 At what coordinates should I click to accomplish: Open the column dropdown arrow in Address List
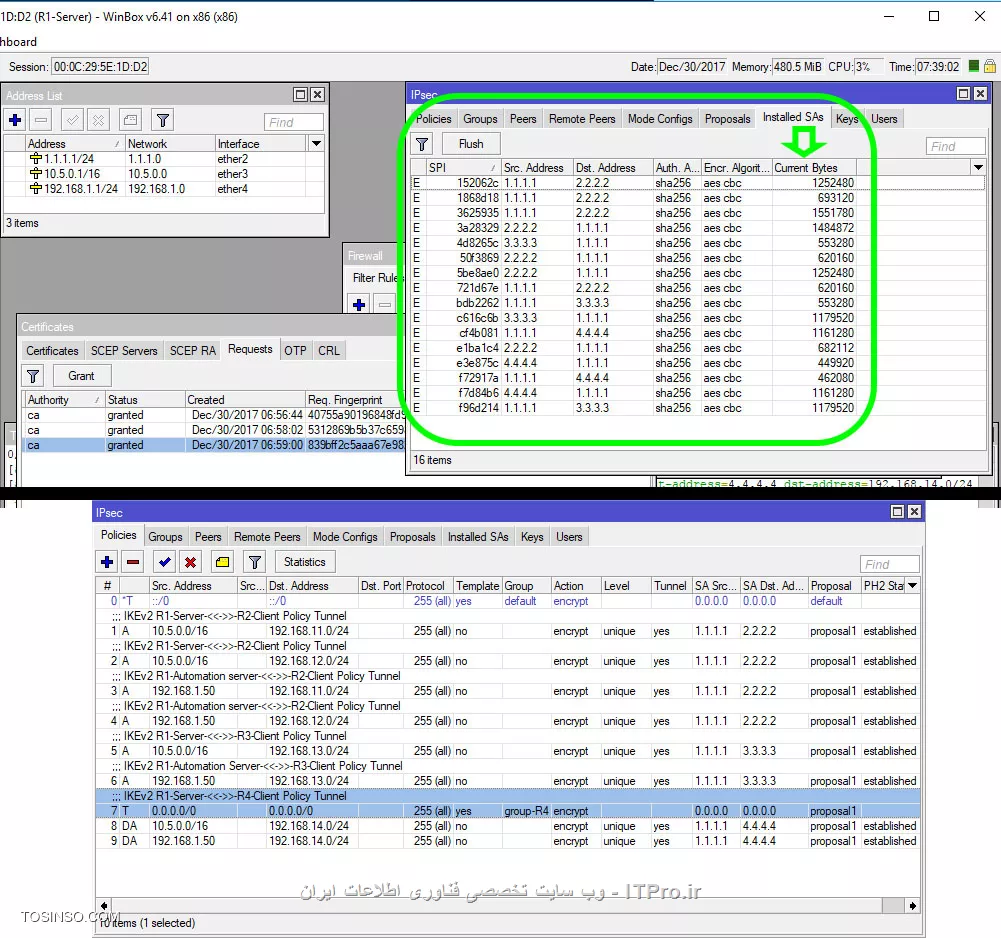tap(316, 144)
